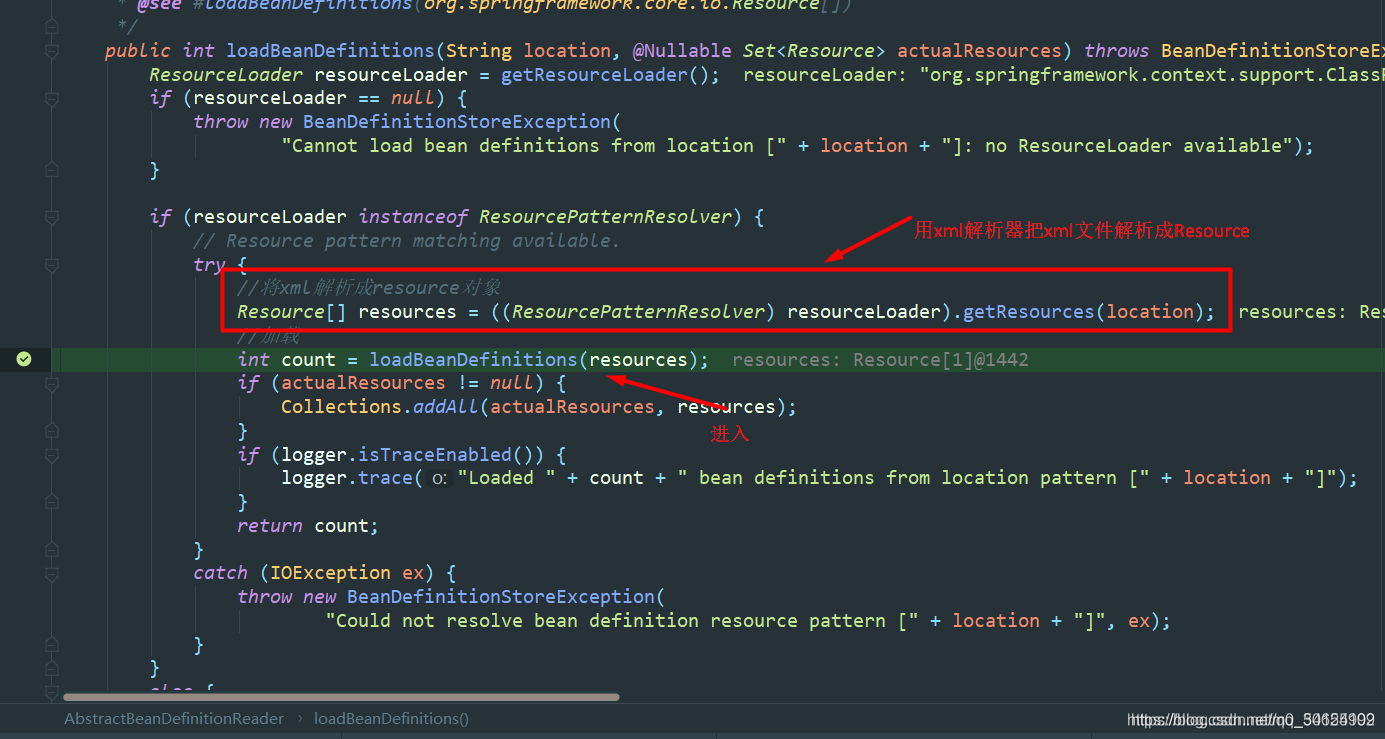The width and height of the screenshot is (1385, 739).
Task: Collapse fold marker beside 'if (resourceLoader instanceof ResourcePatternResolver)'
Action: 51,217
